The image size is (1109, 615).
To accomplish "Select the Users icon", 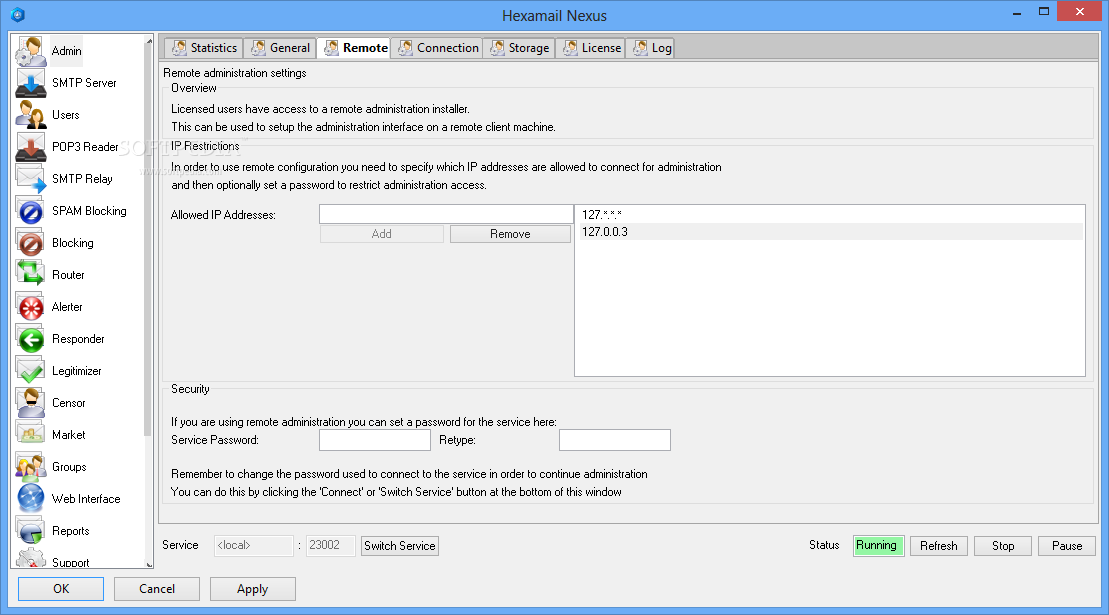I will (31, 115).
